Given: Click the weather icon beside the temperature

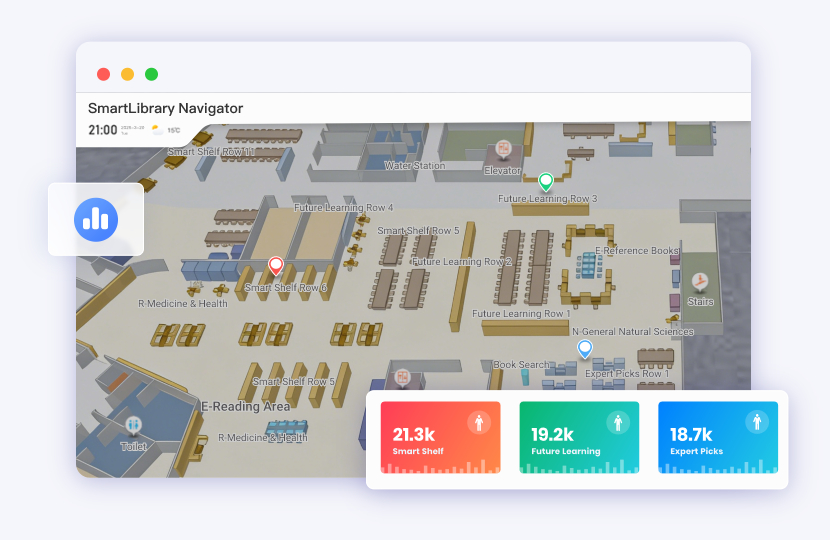Looking at the screenshot, I should click(157, 130).
